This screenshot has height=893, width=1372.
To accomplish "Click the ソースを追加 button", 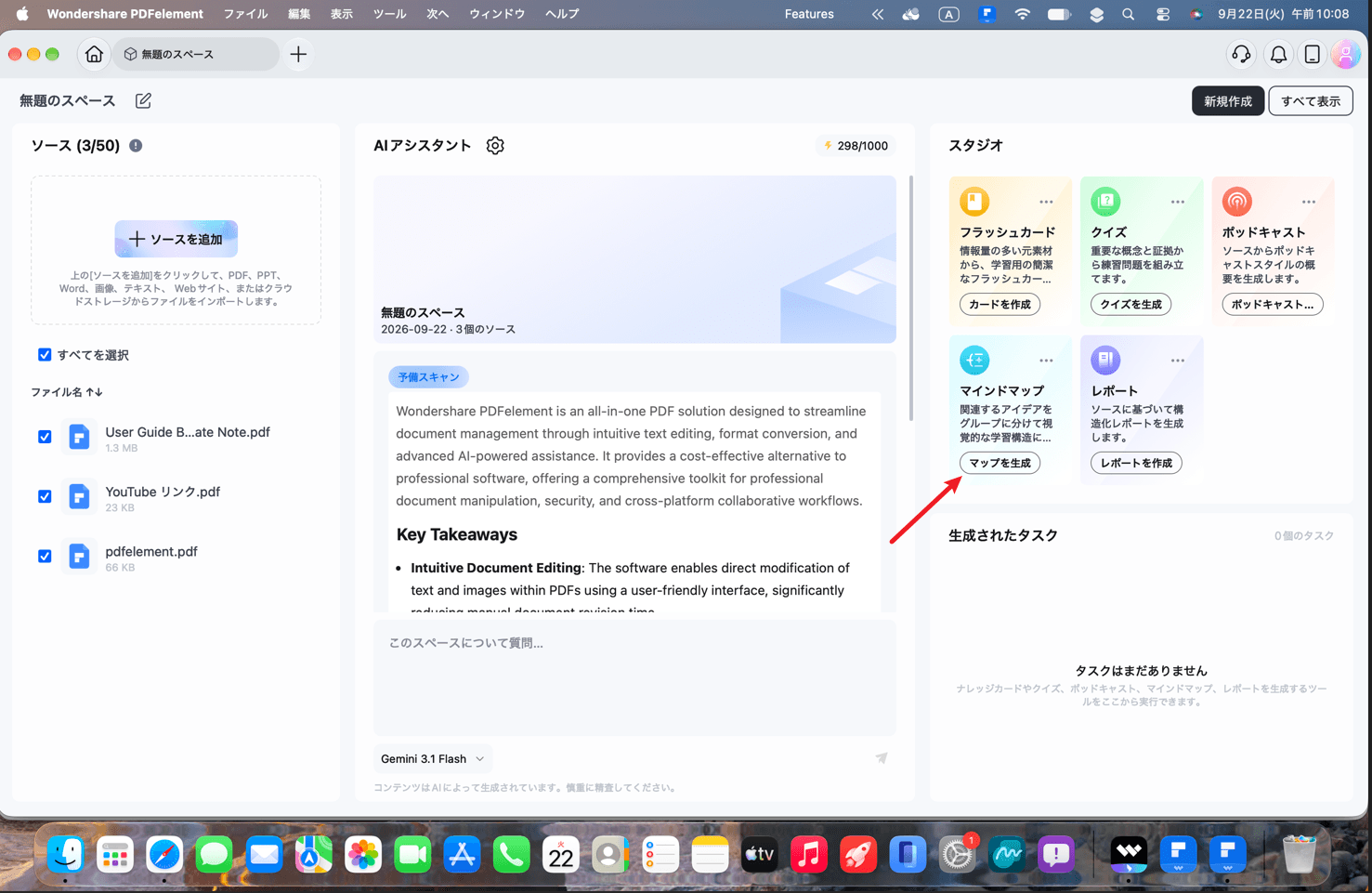I will (x=176, y=239).
